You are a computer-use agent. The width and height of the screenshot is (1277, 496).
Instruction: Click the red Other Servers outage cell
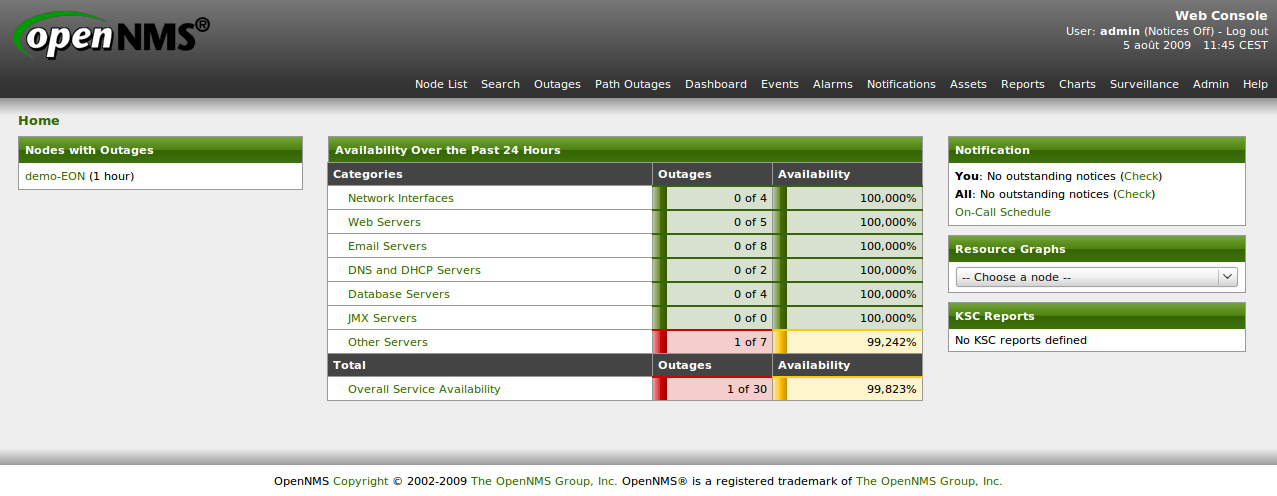(715, 342)
